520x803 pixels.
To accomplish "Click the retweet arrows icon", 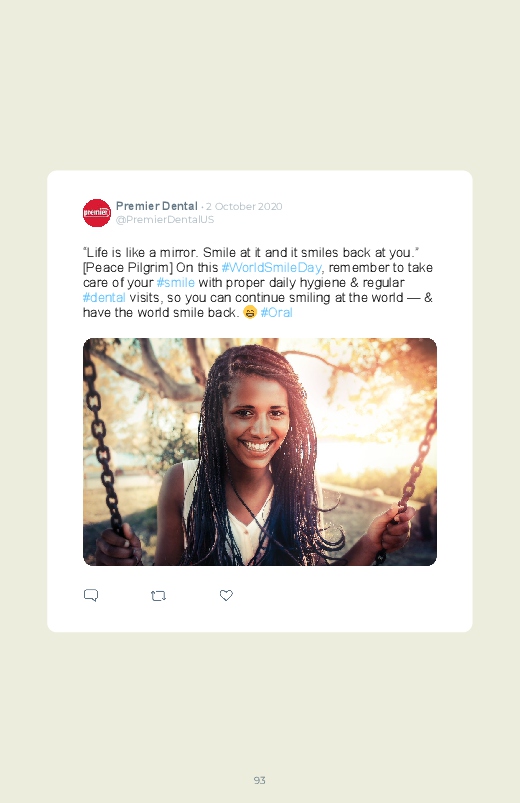I will coord(158,596).
